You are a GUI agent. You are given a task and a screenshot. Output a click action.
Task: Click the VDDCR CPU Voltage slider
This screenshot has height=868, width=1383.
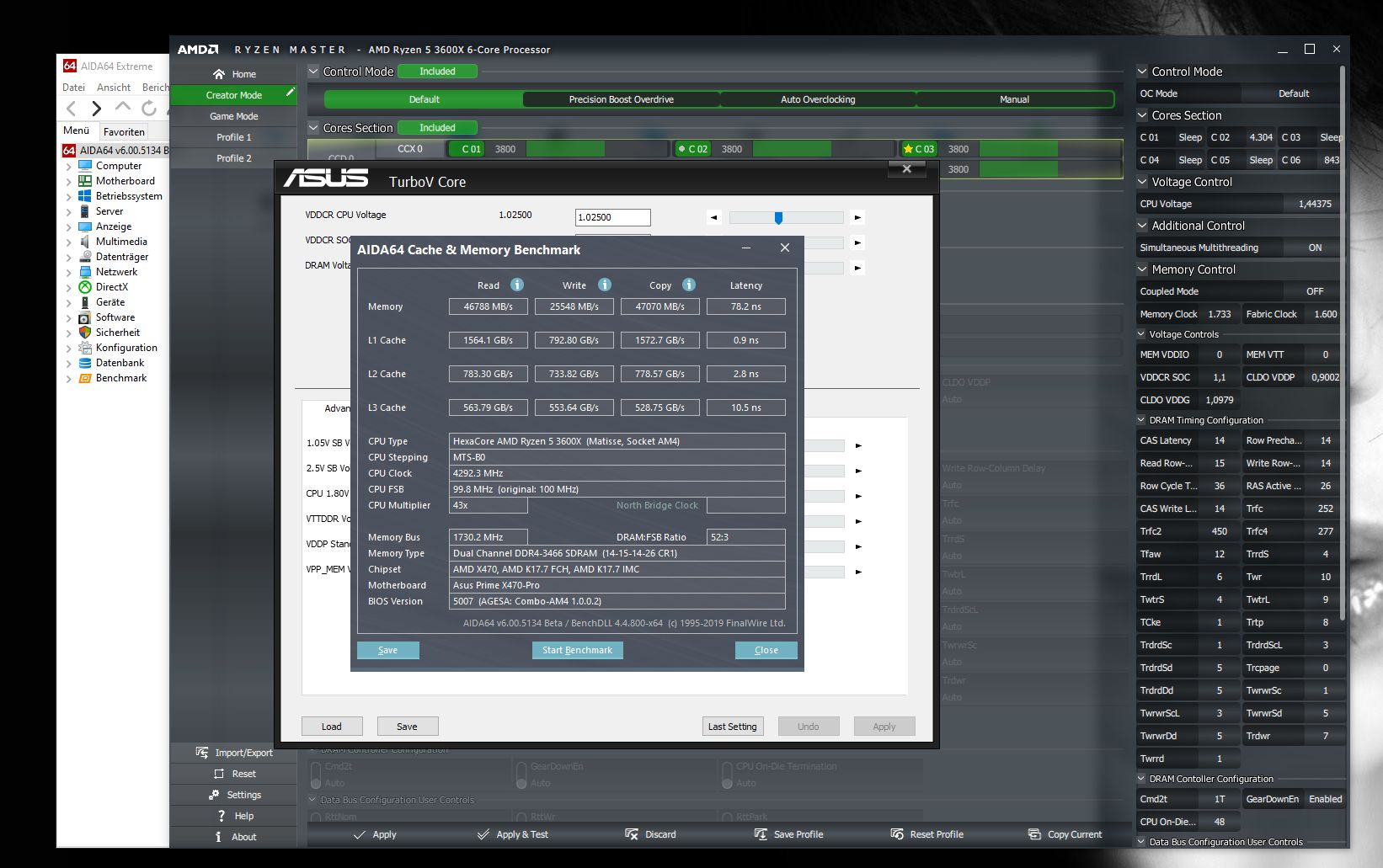pyautogui.click(x=787, y=217)
